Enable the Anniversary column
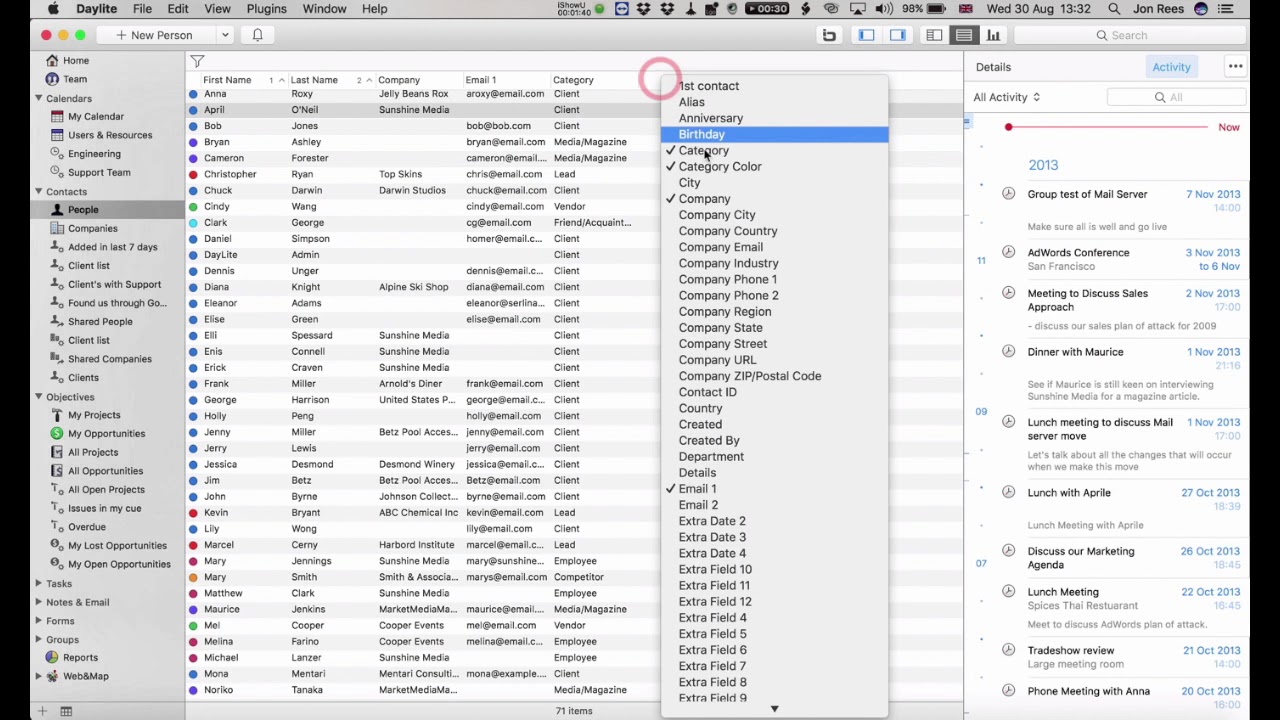This screenshot has height=720, width=1280. 773,118
